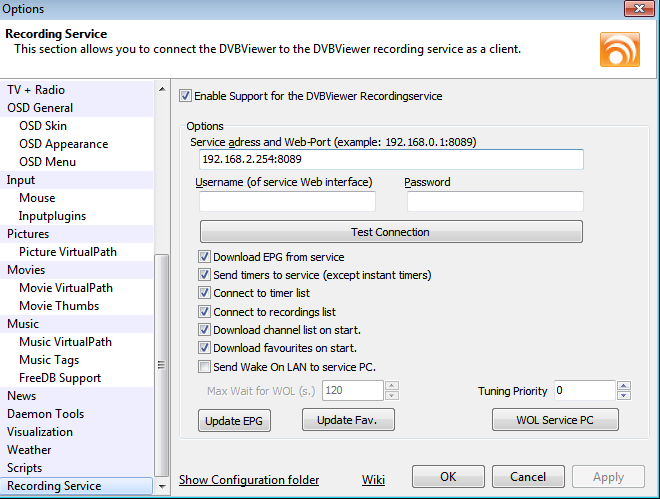
Task: Click the Test Connection button
Action: click(x=391, y=232)
